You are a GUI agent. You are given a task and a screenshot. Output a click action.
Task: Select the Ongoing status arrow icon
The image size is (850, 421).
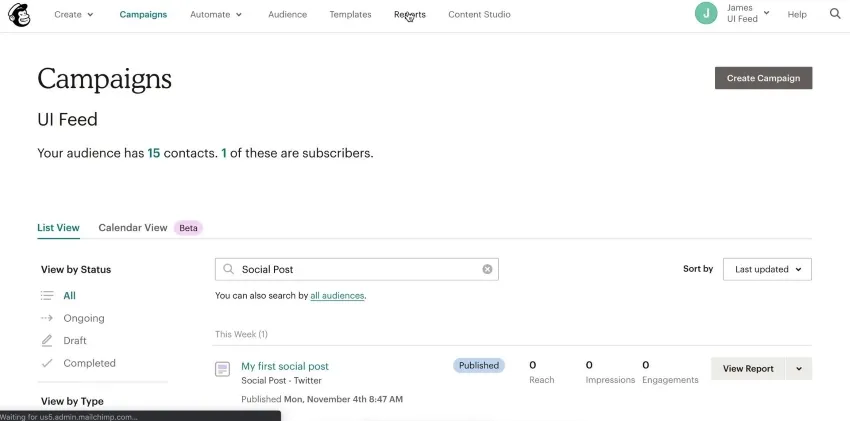tap(47, 318)
